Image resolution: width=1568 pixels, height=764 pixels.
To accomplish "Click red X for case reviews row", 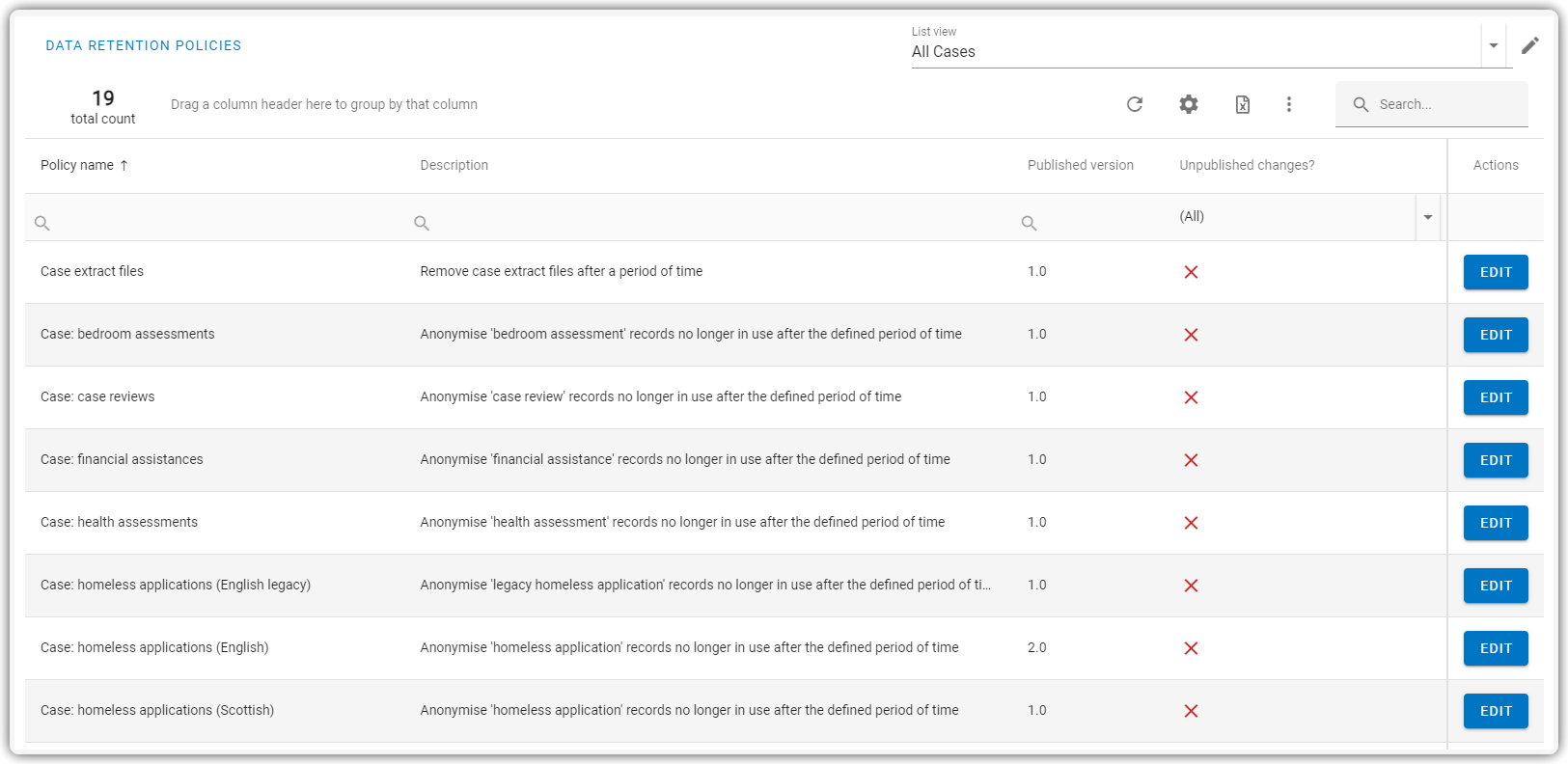I will click(x=1192, y=397).
